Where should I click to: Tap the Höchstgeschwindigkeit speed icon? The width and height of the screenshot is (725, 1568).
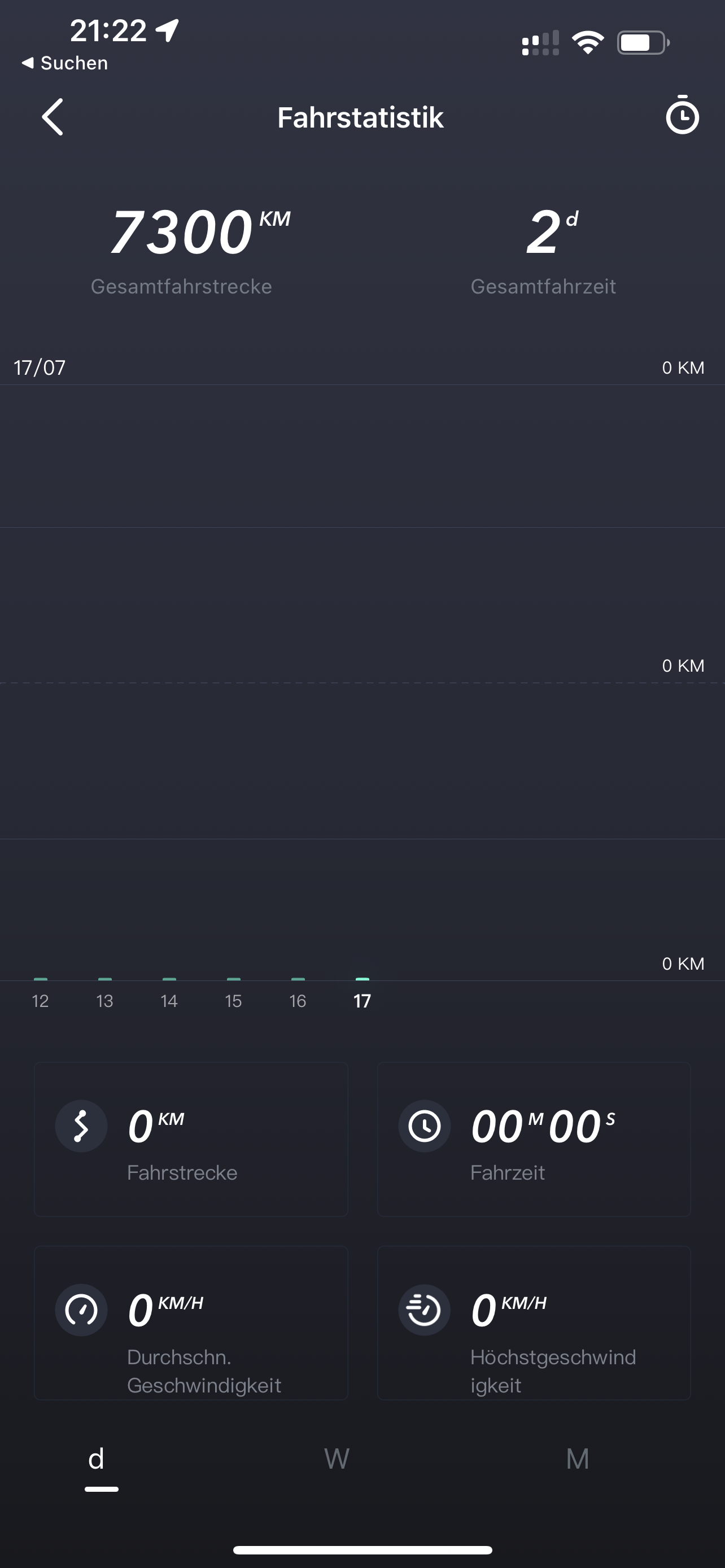pos(424,1310)
